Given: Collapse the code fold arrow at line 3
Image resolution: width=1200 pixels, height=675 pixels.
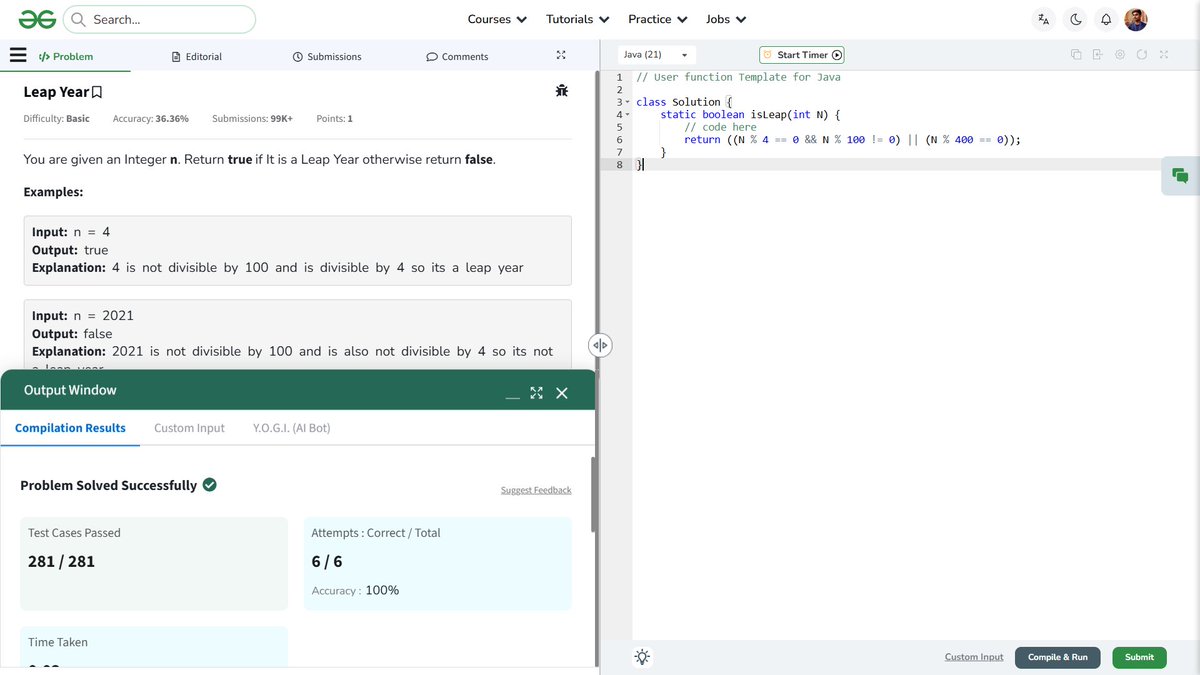Looking at the screenshot, I should 628,102.
